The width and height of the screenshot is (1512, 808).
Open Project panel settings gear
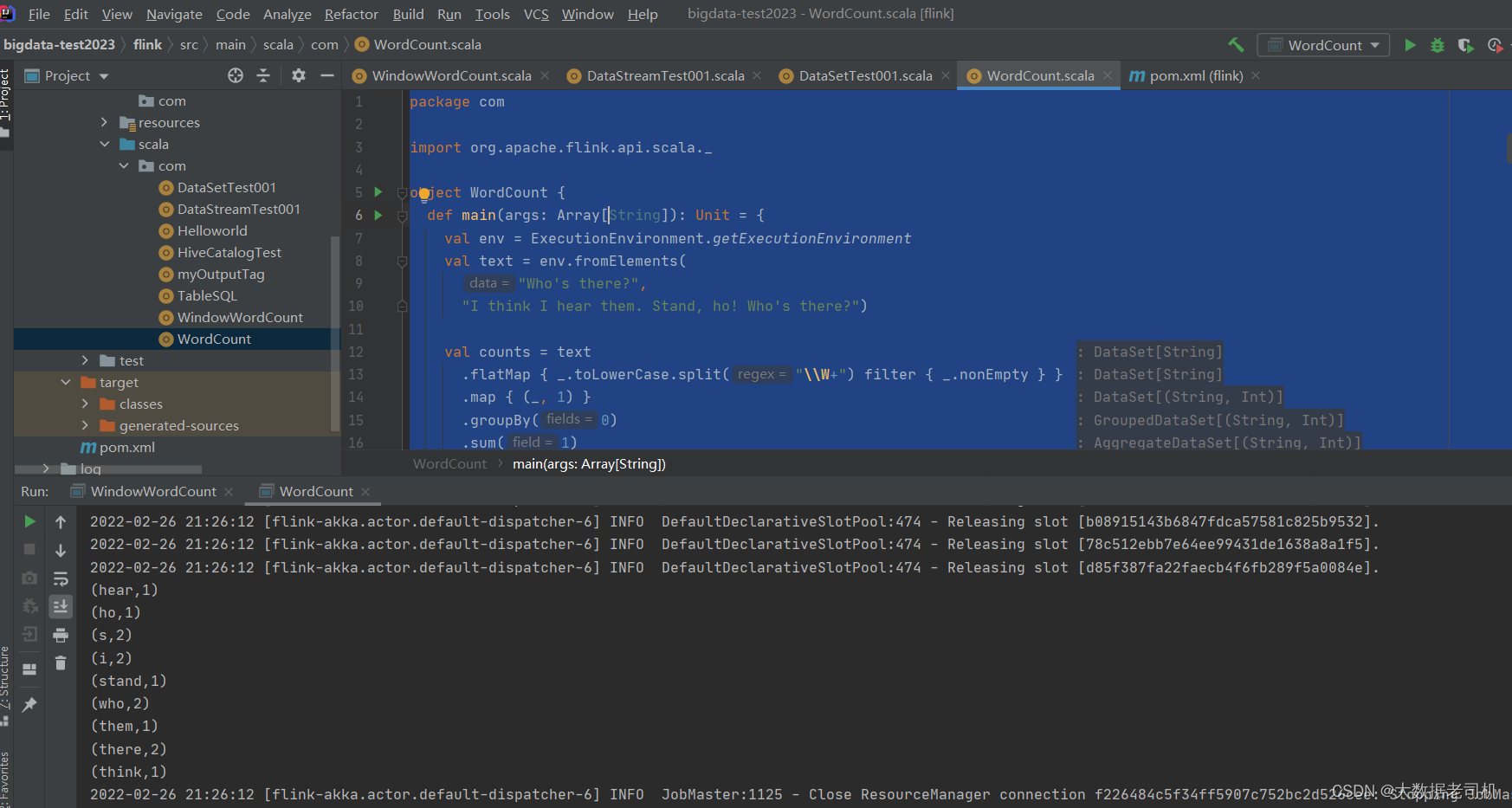[x=299, y=76]
